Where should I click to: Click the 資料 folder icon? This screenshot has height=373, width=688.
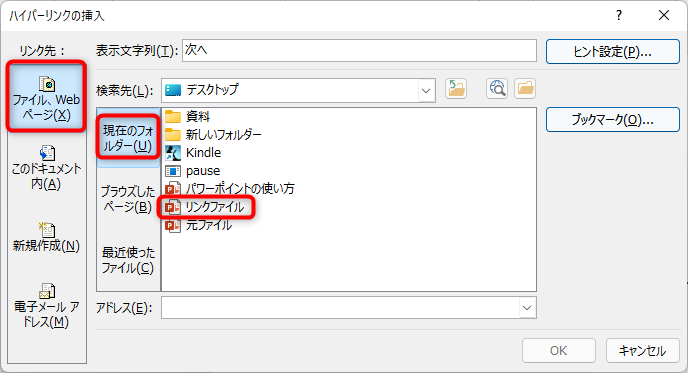click(x=173, y=117)
